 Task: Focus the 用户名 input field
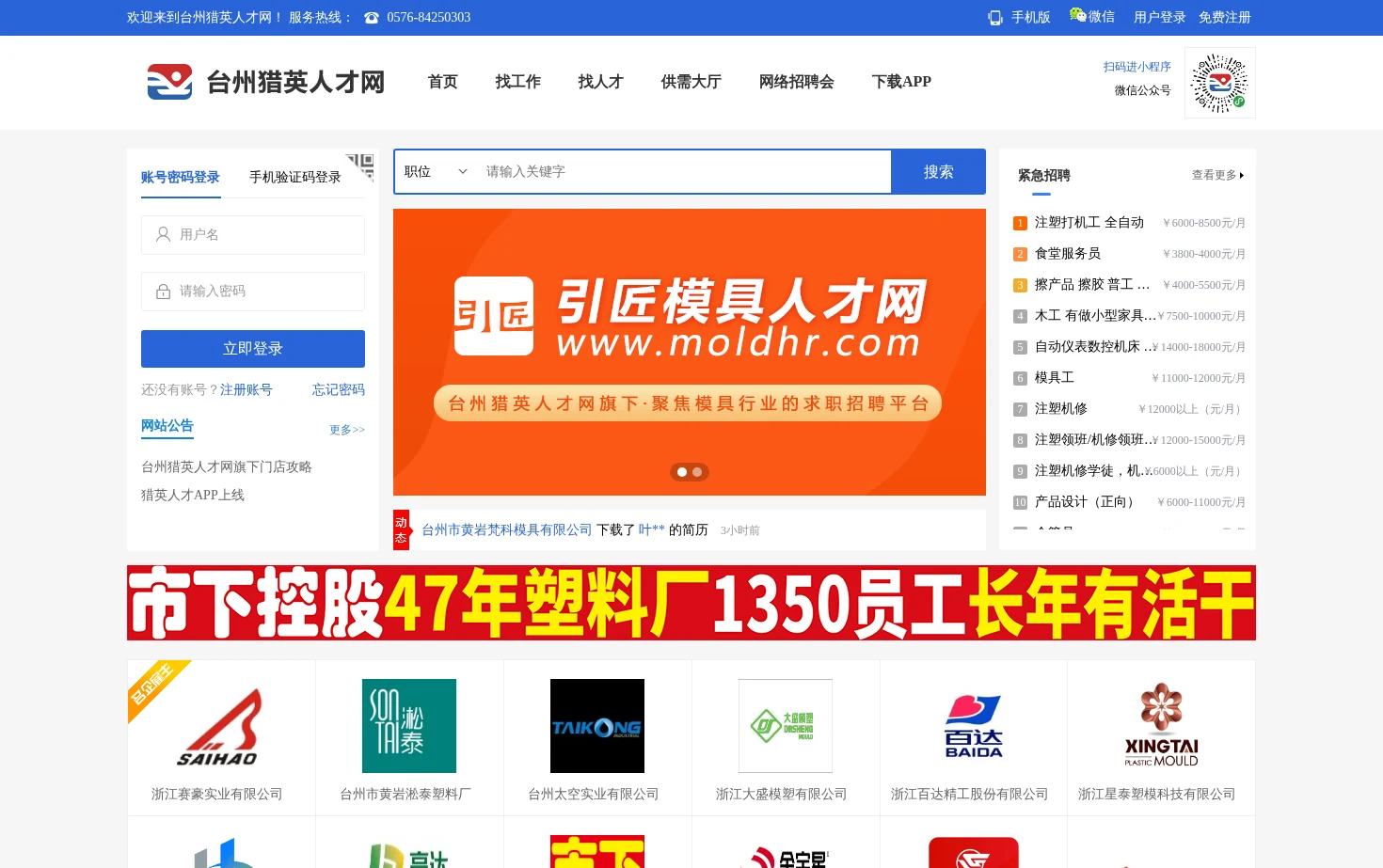click(x=253, y=235)
